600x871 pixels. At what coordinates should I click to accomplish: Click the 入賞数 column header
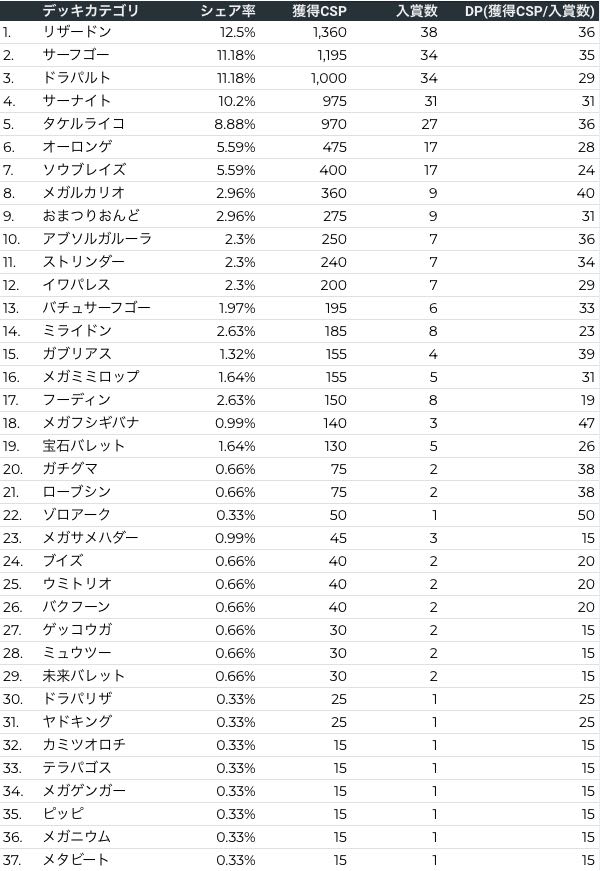click(x=416, y=11)
